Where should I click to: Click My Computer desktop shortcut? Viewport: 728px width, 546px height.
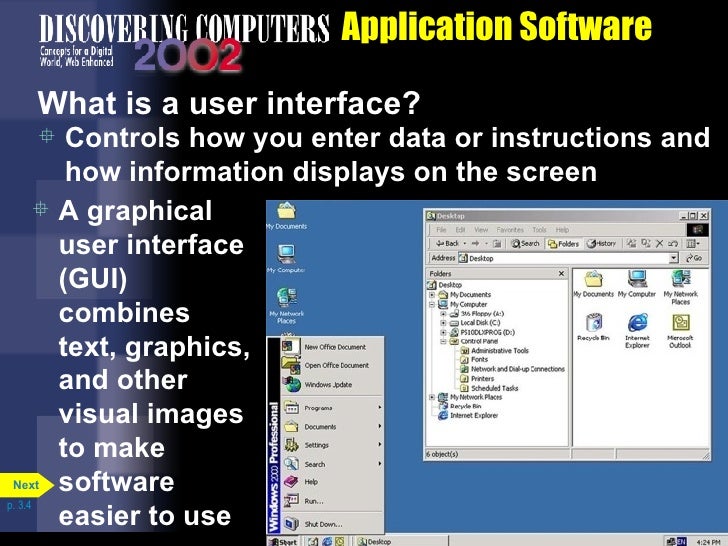pyautogui.click(x=286, y=258)
